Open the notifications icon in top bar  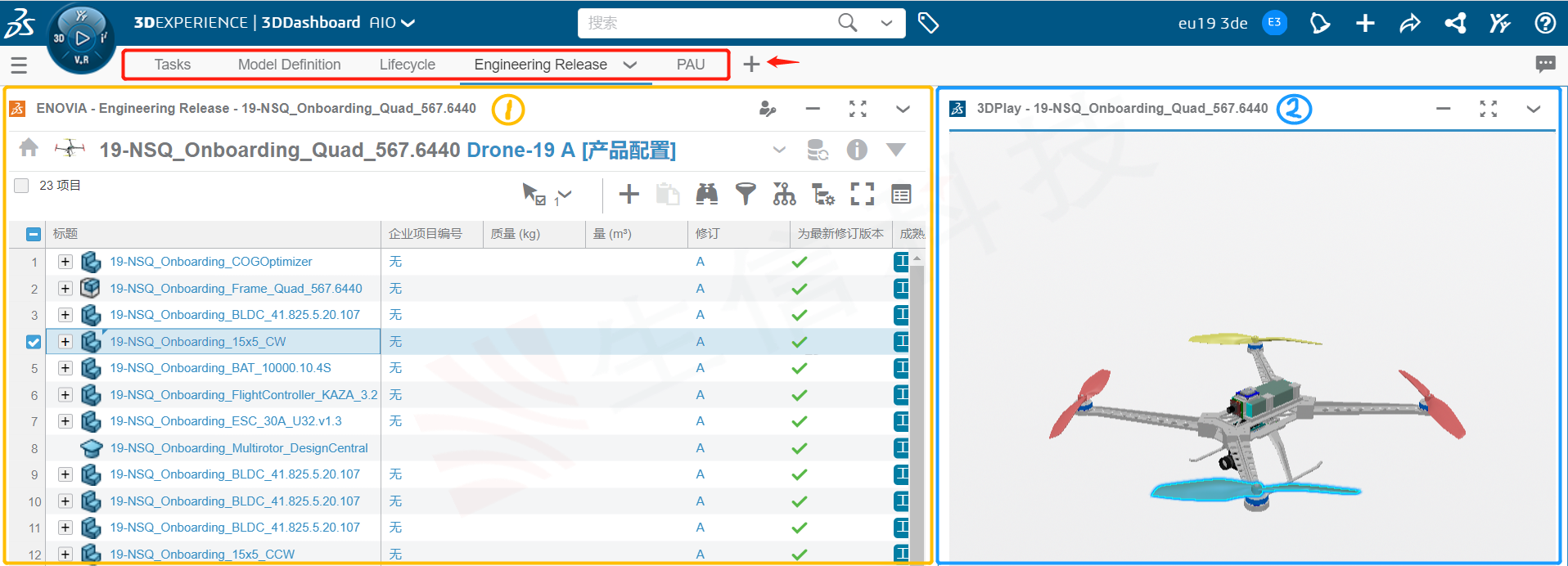[1319, 23]
